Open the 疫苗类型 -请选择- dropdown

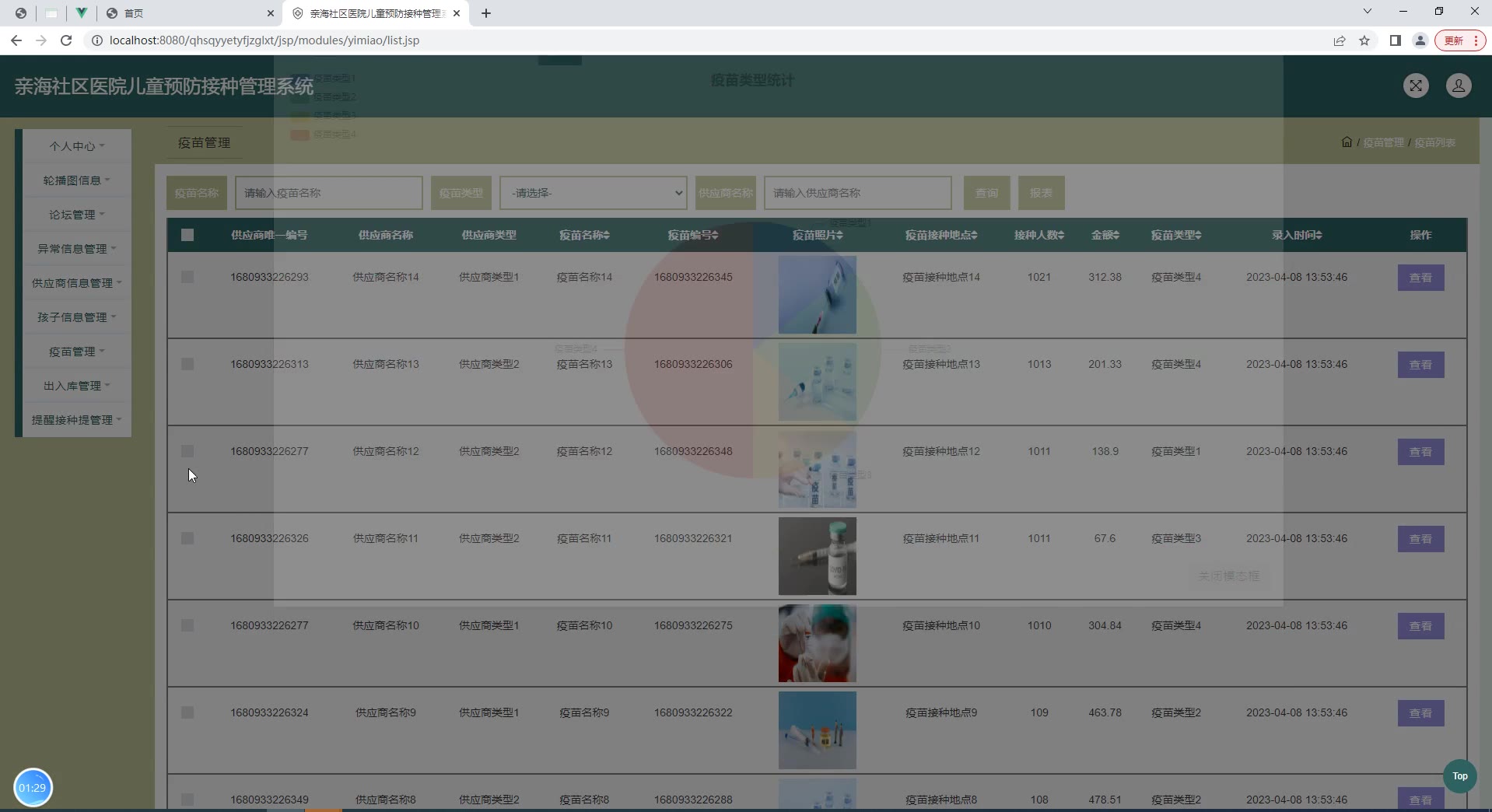tap(593, 193)
